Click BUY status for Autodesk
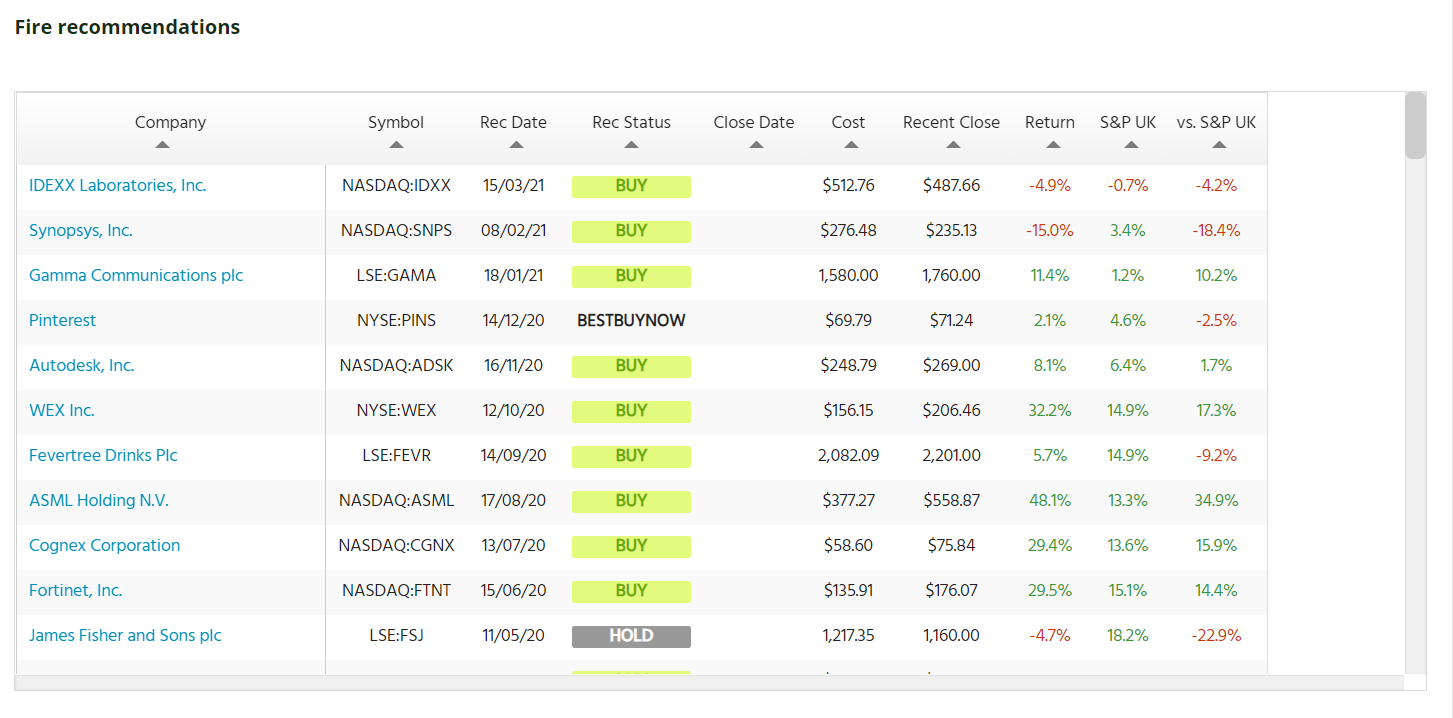The width and height of the screenshot is (1453, 718). [631, 366]
